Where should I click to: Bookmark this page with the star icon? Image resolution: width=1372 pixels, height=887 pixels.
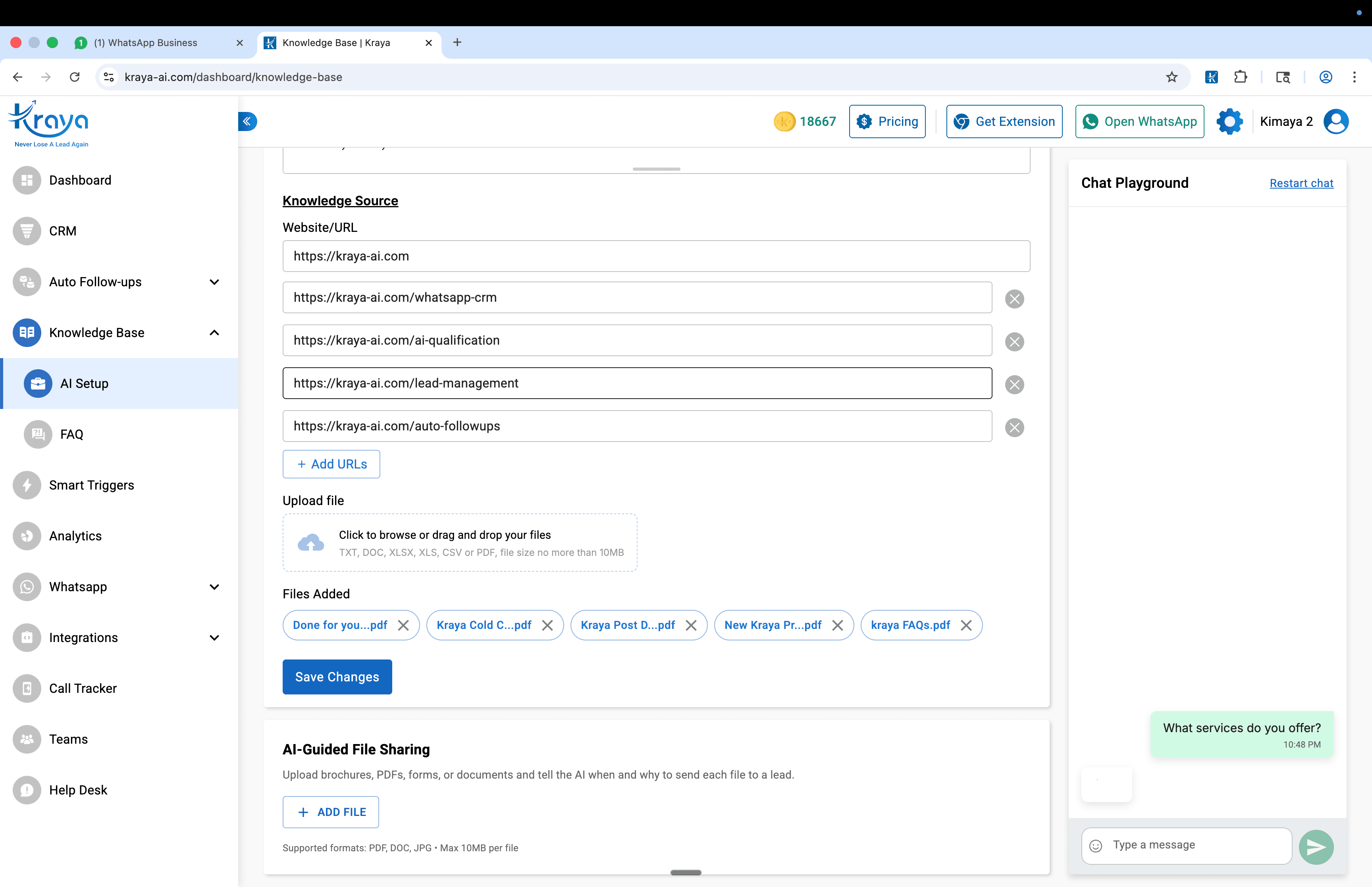[1172, 77]
